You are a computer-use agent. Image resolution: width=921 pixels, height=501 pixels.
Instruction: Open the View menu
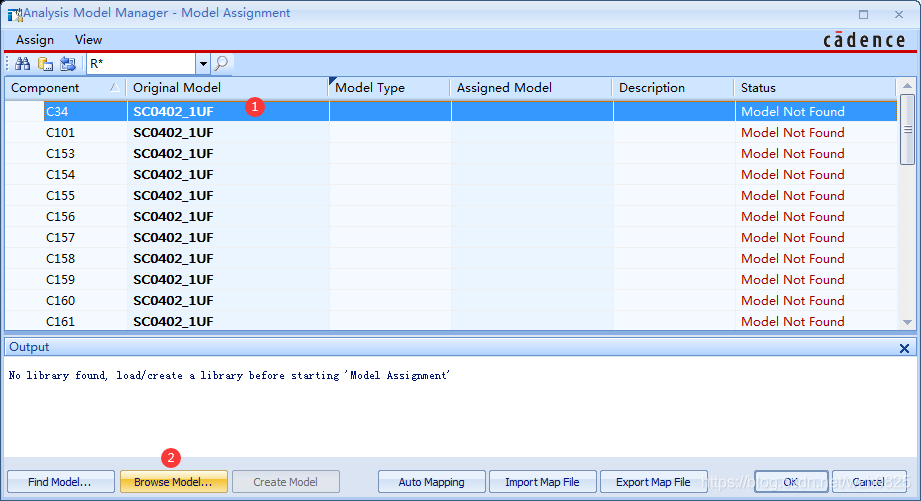pyautogui.click(x=89, y=40)
